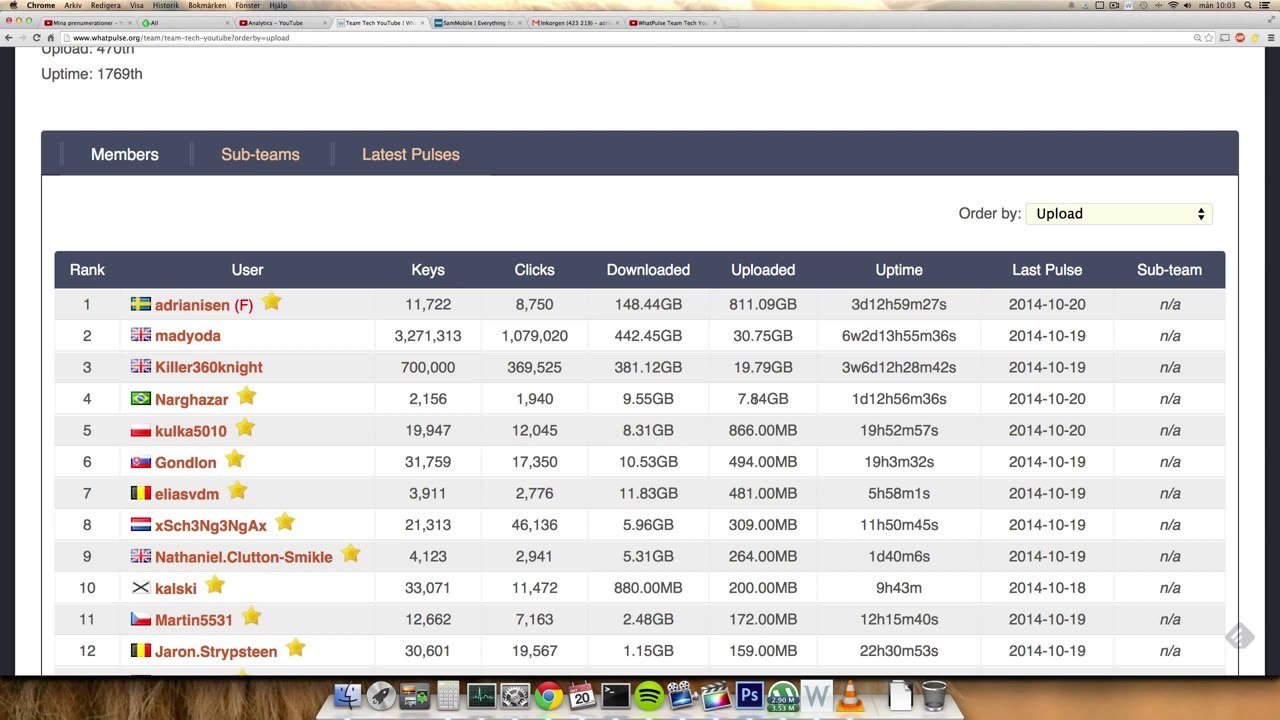Open Finder from the dock
The image size is (1280, 720).
click(347, 695)
